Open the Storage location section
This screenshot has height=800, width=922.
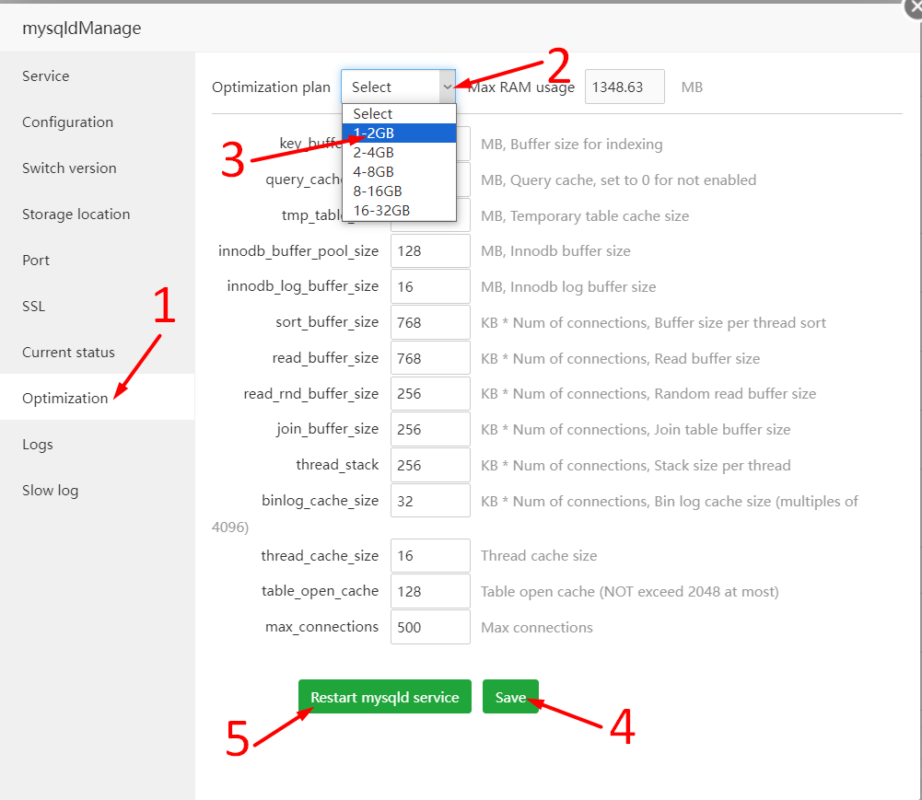tap(76, 214)
